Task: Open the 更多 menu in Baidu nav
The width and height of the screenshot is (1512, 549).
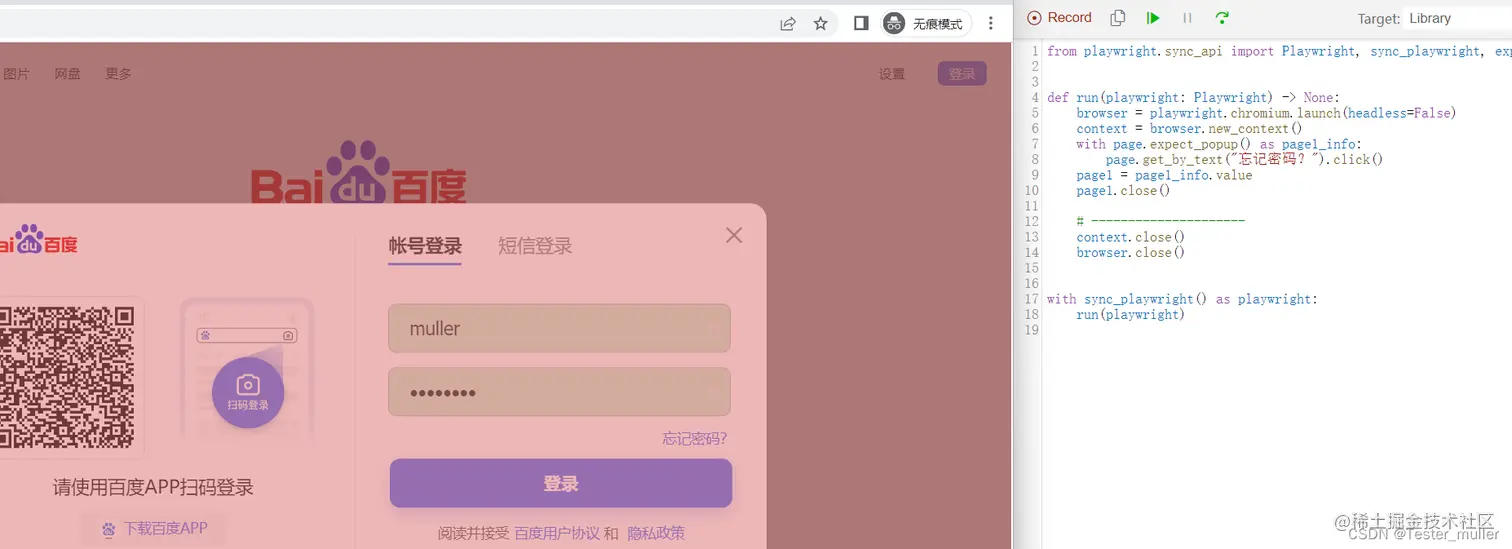Action: click(119, 74)
